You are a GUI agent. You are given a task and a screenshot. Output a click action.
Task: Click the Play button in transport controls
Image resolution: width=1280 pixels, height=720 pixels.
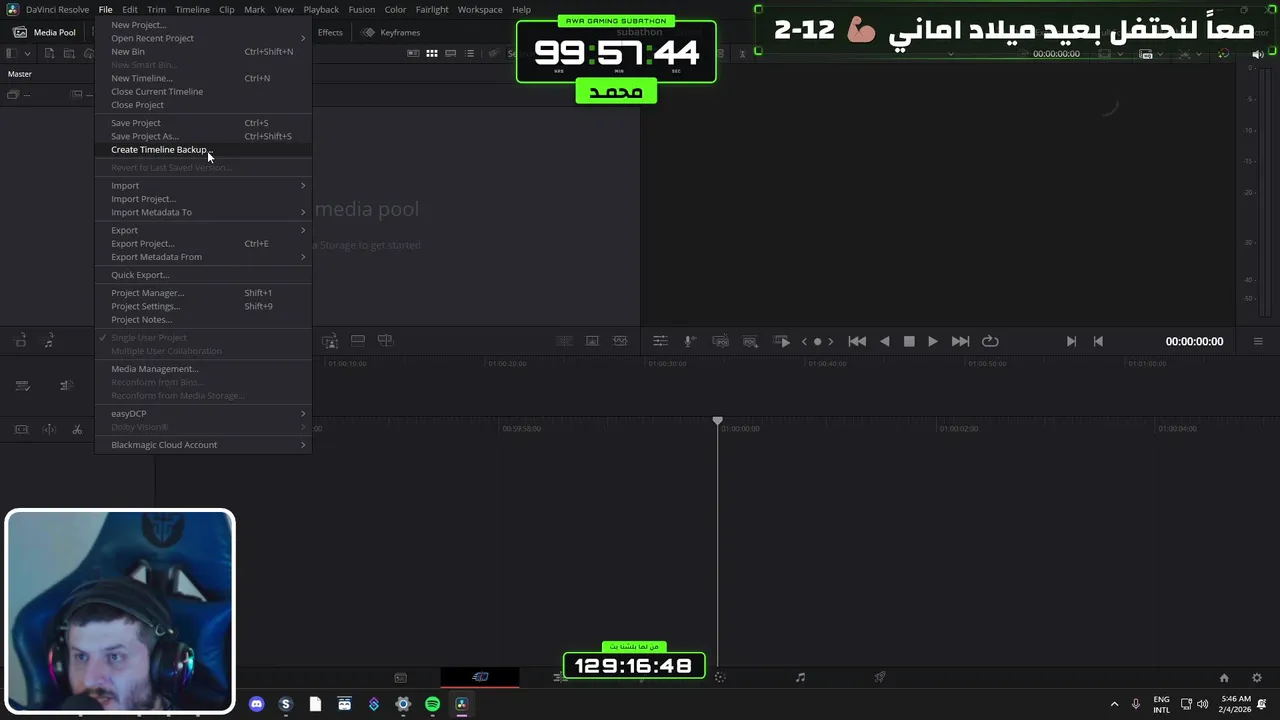(932, 341)
